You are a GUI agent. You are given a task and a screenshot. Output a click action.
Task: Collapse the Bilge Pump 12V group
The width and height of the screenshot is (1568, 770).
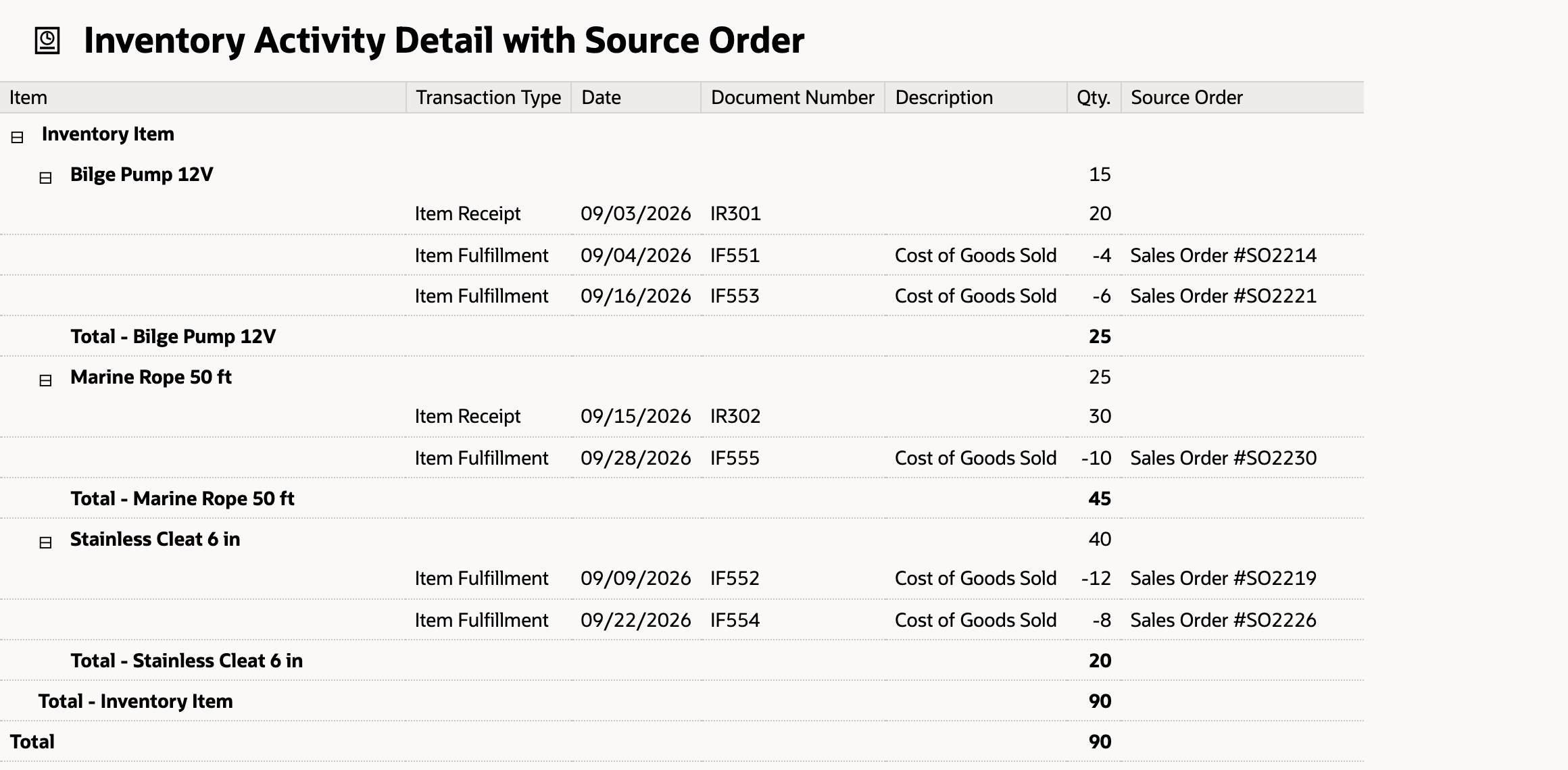tap(45, 178)
